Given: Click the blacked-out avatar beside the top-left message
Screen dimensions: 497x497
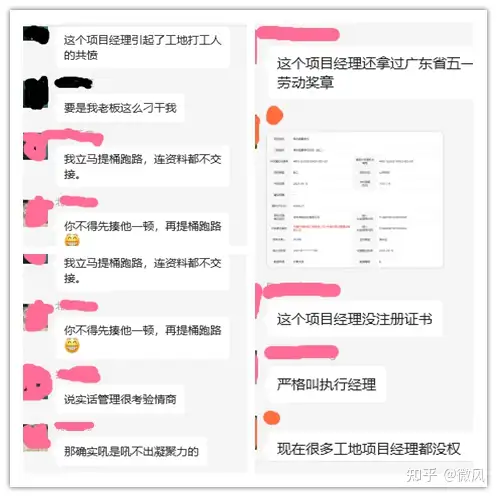Looking at the screenshot, I should 36,35.
